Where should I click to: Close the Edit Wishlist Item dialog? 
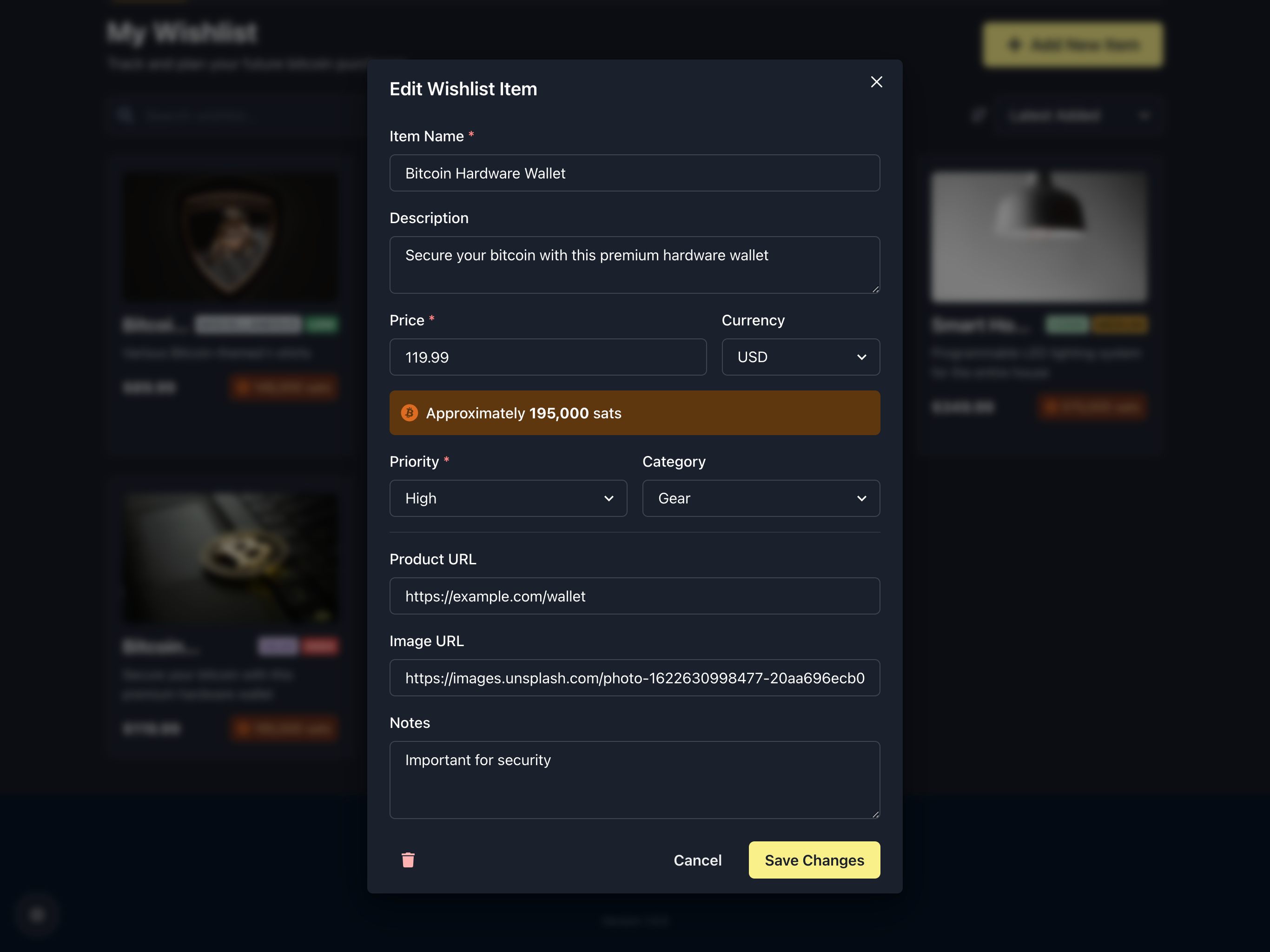[x=876, y=82]
